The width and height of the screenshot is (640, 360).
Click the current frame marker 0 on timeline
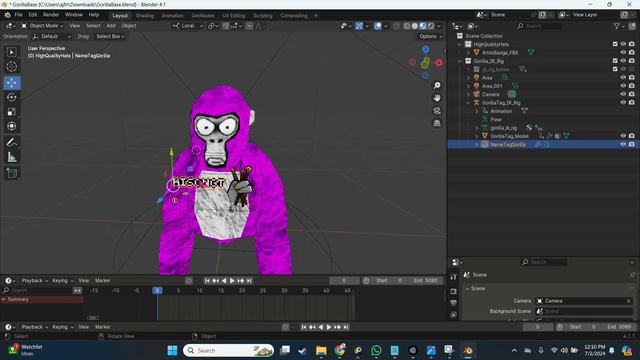pos(158,290)
